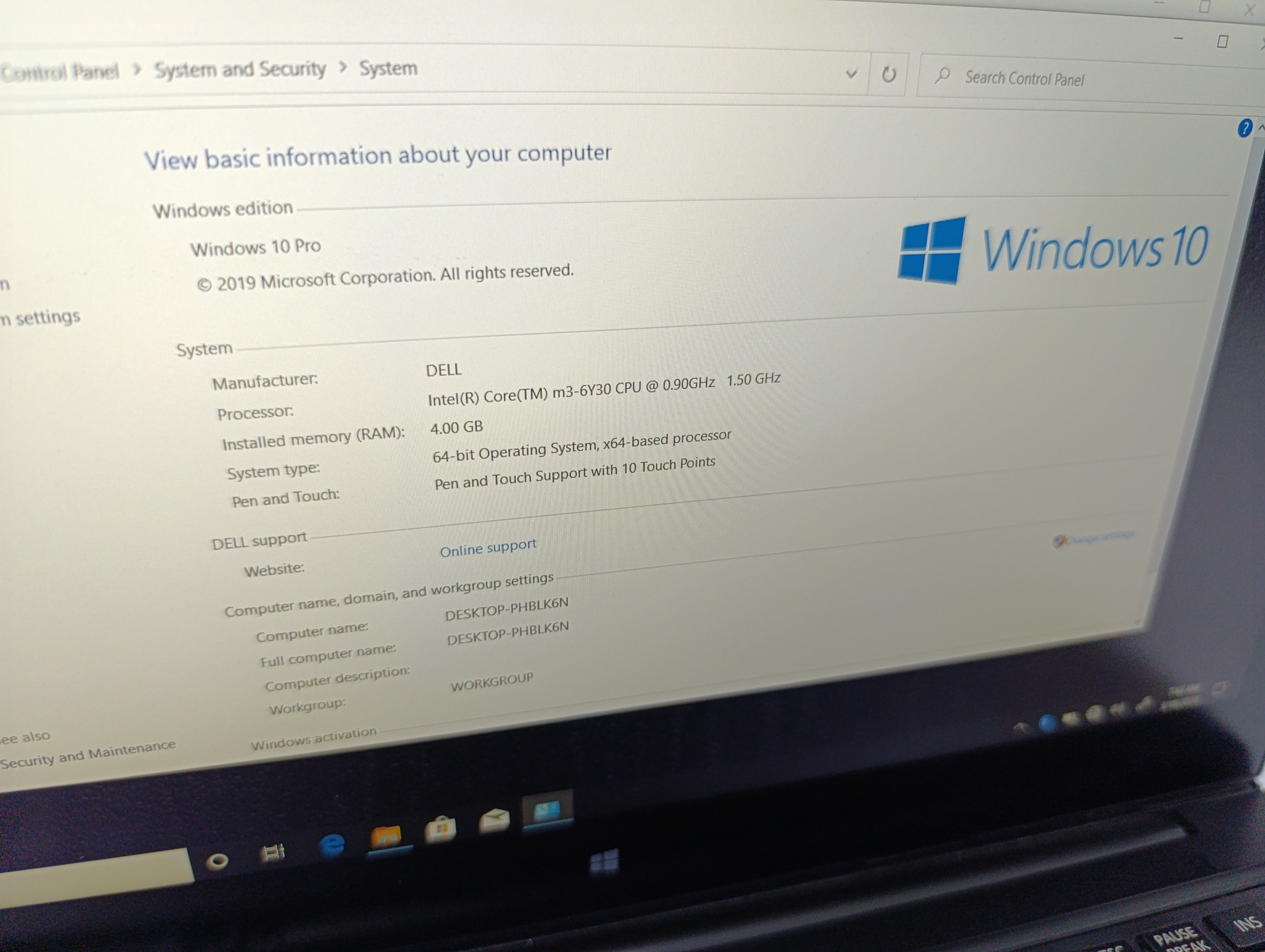This screenshot has height=952, width=1265.
Task: Click the Cortana circle icon on taskbar
Action: point(217,861)
